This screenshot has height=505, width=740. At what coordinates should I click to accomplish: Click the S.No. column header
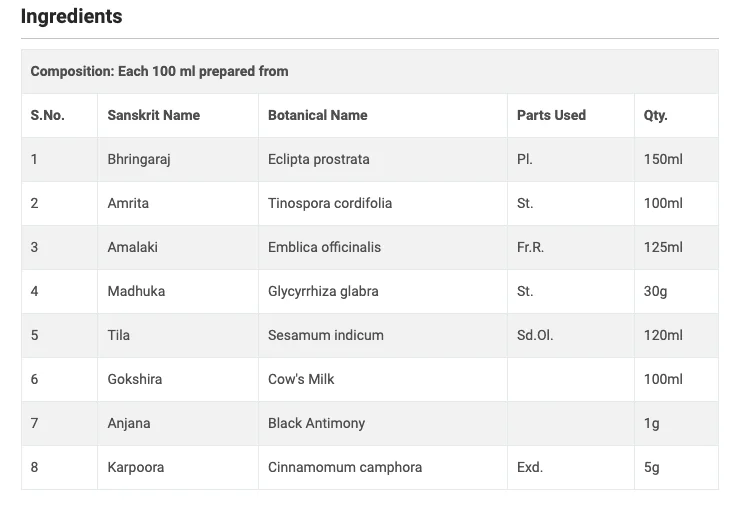(47, 115)
